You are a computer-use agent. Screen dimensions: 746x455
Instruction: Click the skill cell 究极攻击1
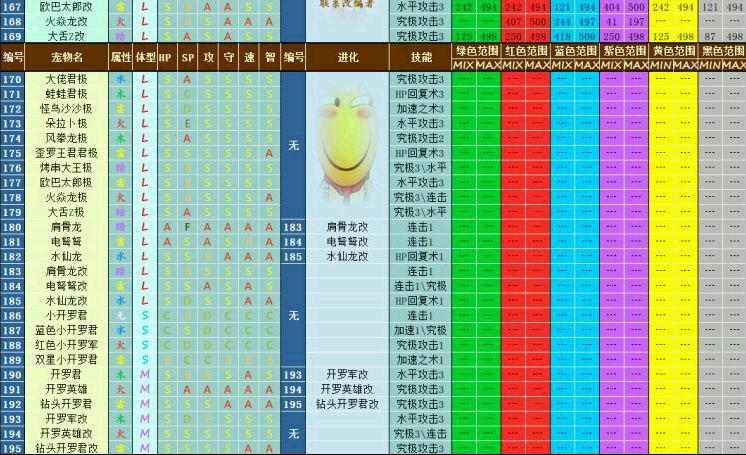pyautogui.click(x=421, y=345)
